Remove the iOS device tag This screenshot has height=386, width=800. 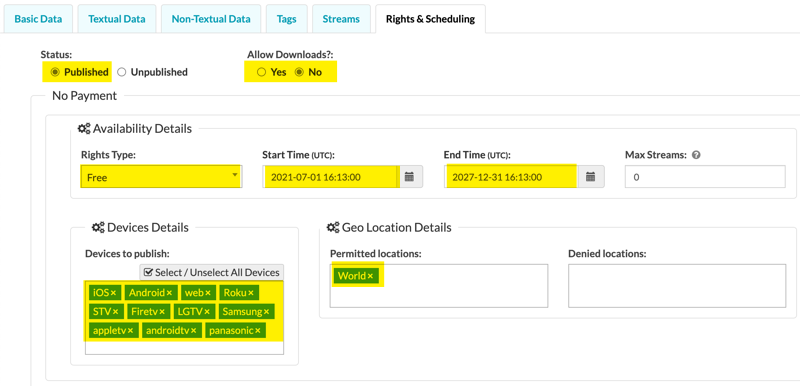(x=113, y=293)
